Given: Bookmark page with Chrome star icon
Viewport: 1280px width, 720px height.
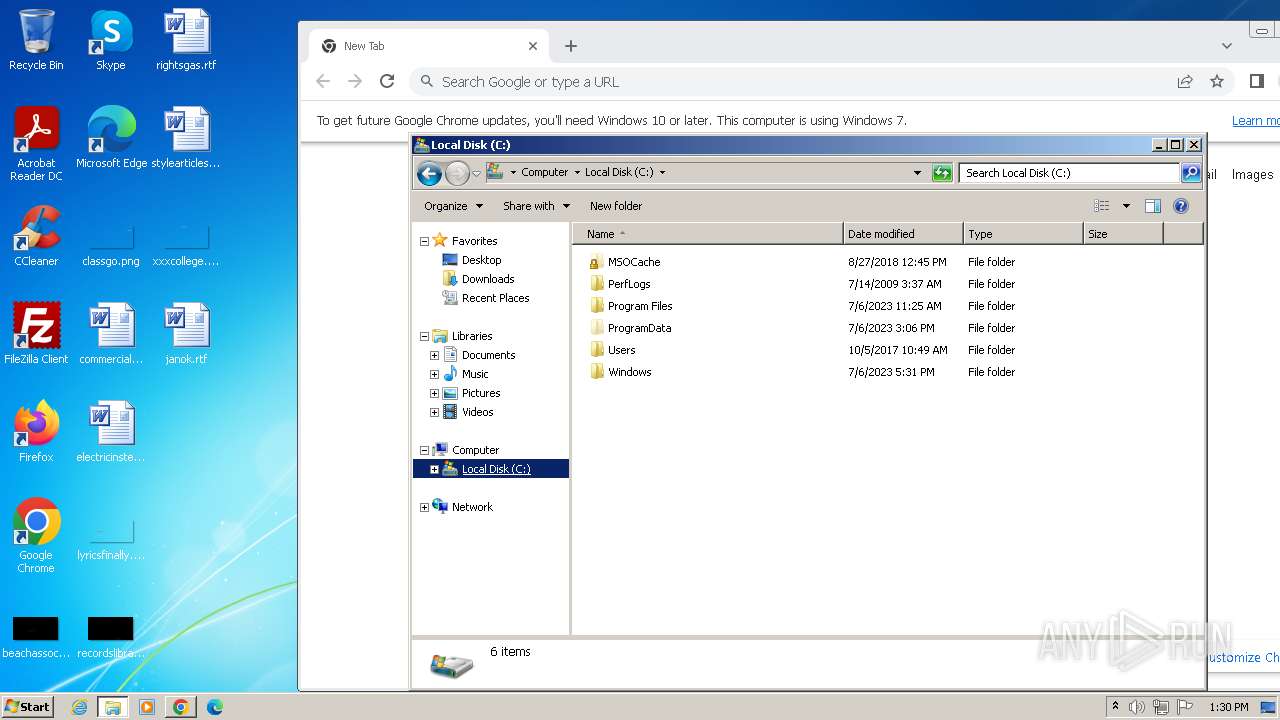Looking at the screenshot, I should pyautogui.click(x=1217, y=82).
